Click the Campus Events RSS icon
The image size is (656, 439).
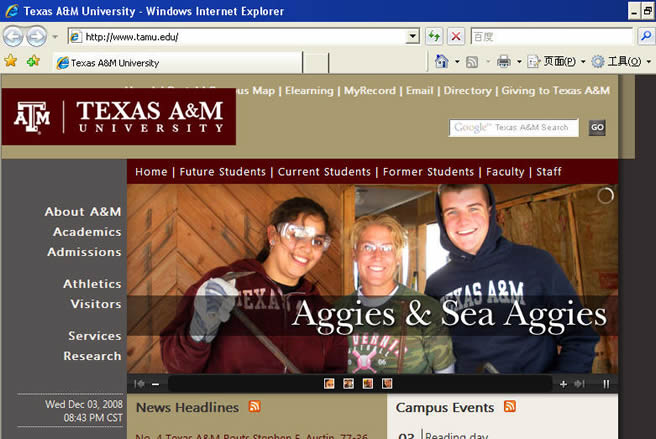510,406
